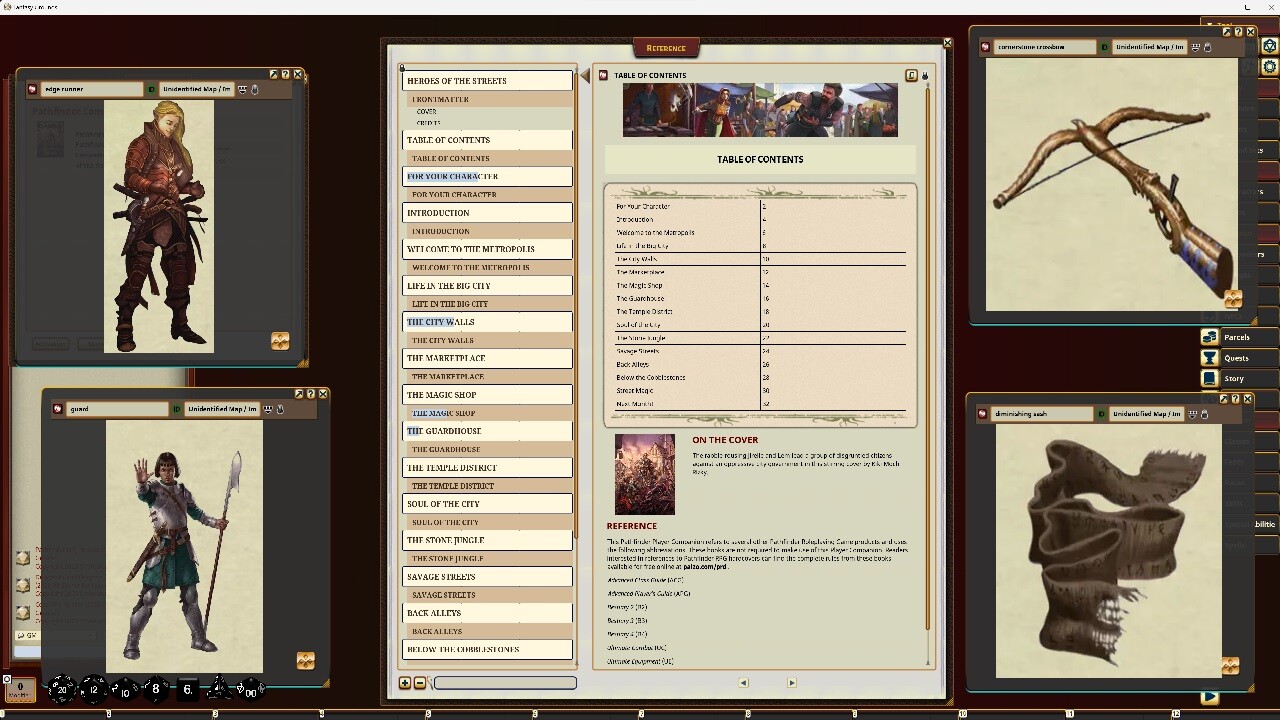Click the crossbow item icon in the cornerstone crossbow titlebar
This screenshot has width=1280, height=720.
pyautogui.click(x=984, y=46)
